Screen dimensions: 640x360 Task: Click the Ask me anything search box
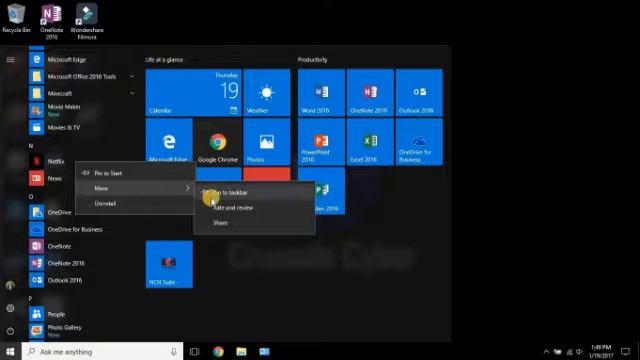(102, 351)
